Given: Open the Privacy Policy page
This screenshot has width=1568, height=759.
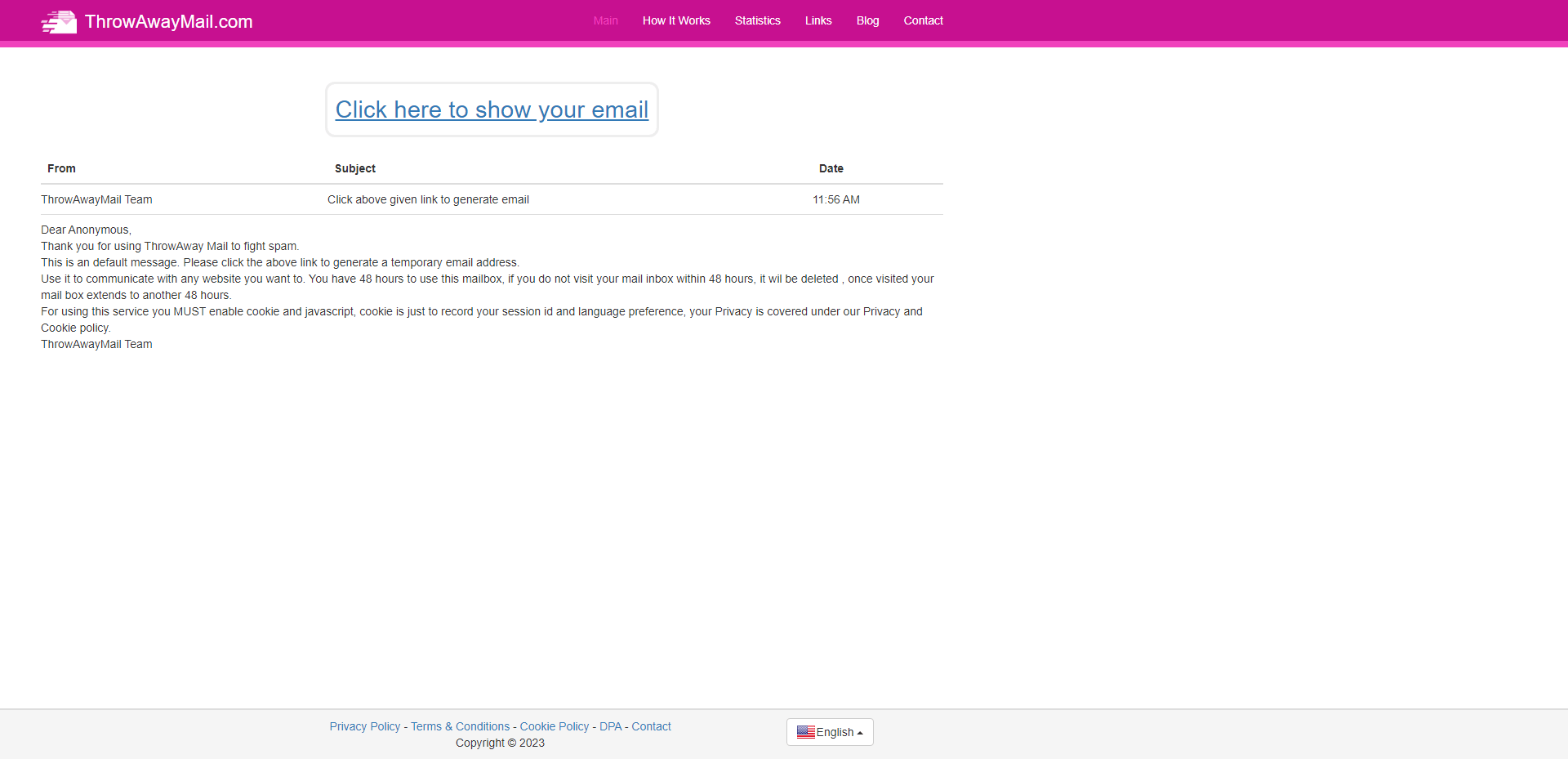Looking at the screenshot, I should [x=364, y=726].
